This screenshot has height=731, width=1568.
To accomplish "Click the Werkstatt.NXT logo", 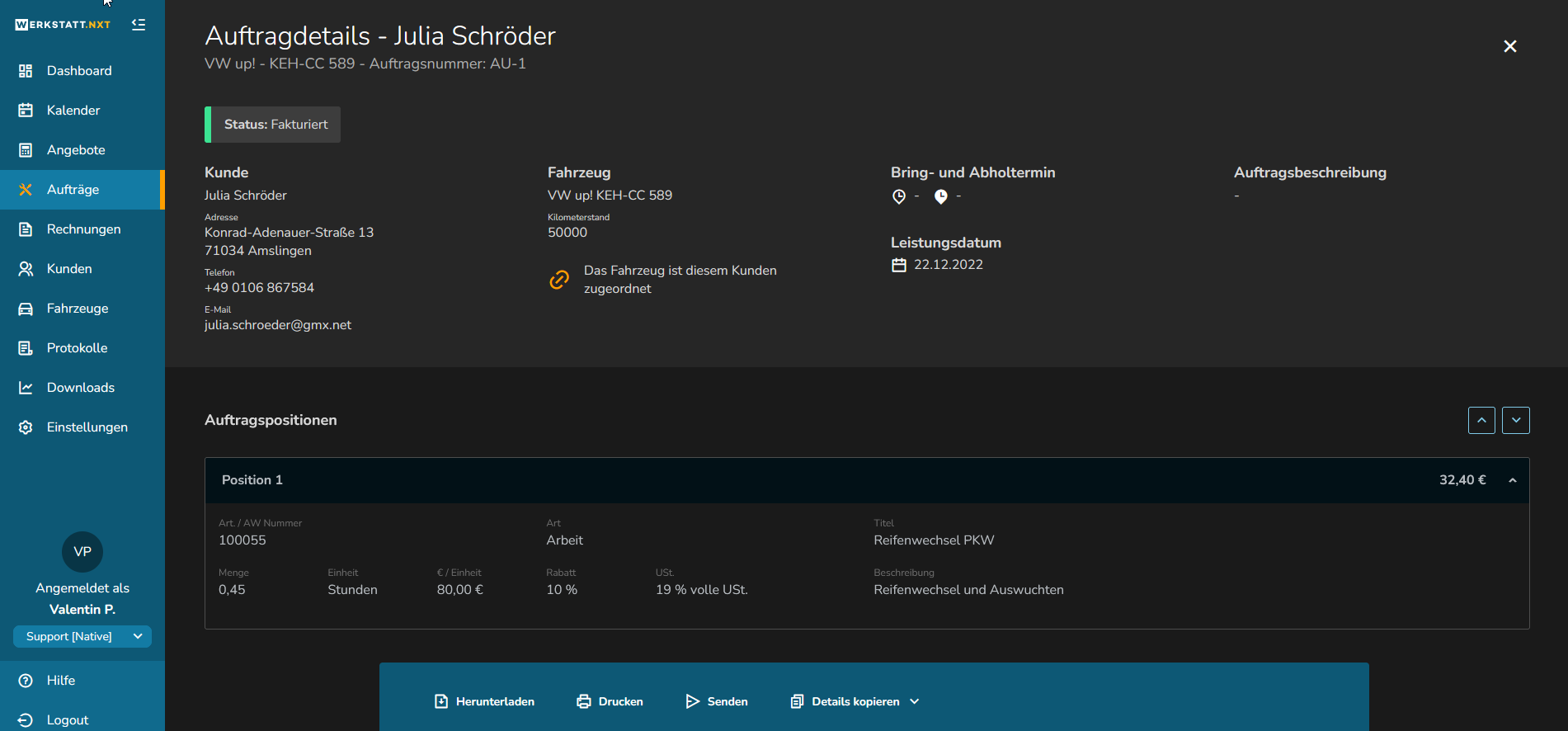I will (x=63, y=25).
